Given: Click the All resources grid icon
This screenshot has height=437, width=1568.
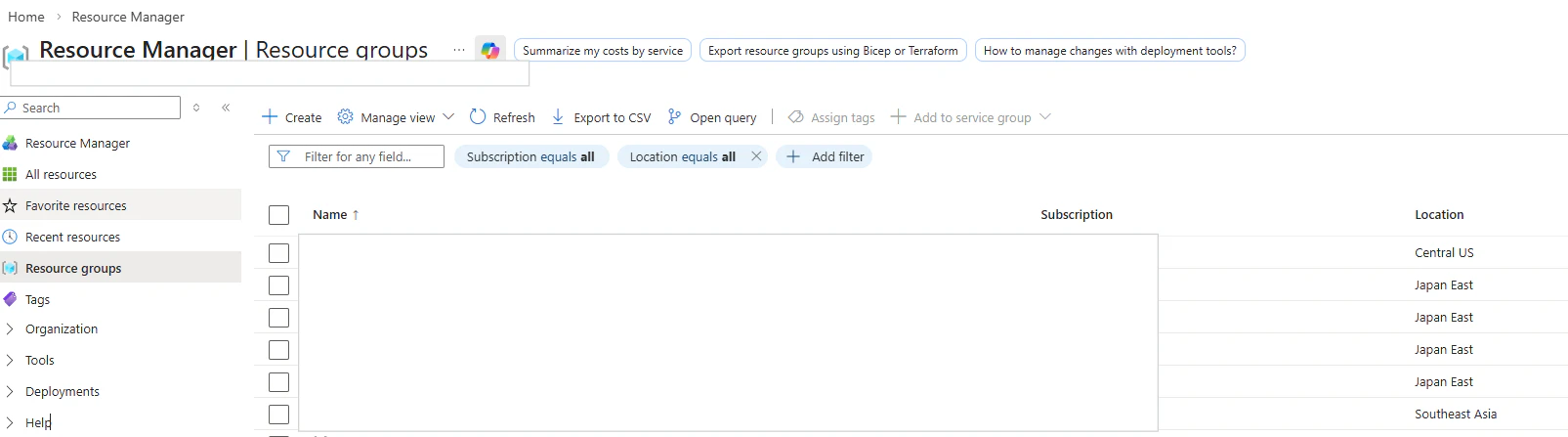Looking at the screenshot, I should coord(10,174).
